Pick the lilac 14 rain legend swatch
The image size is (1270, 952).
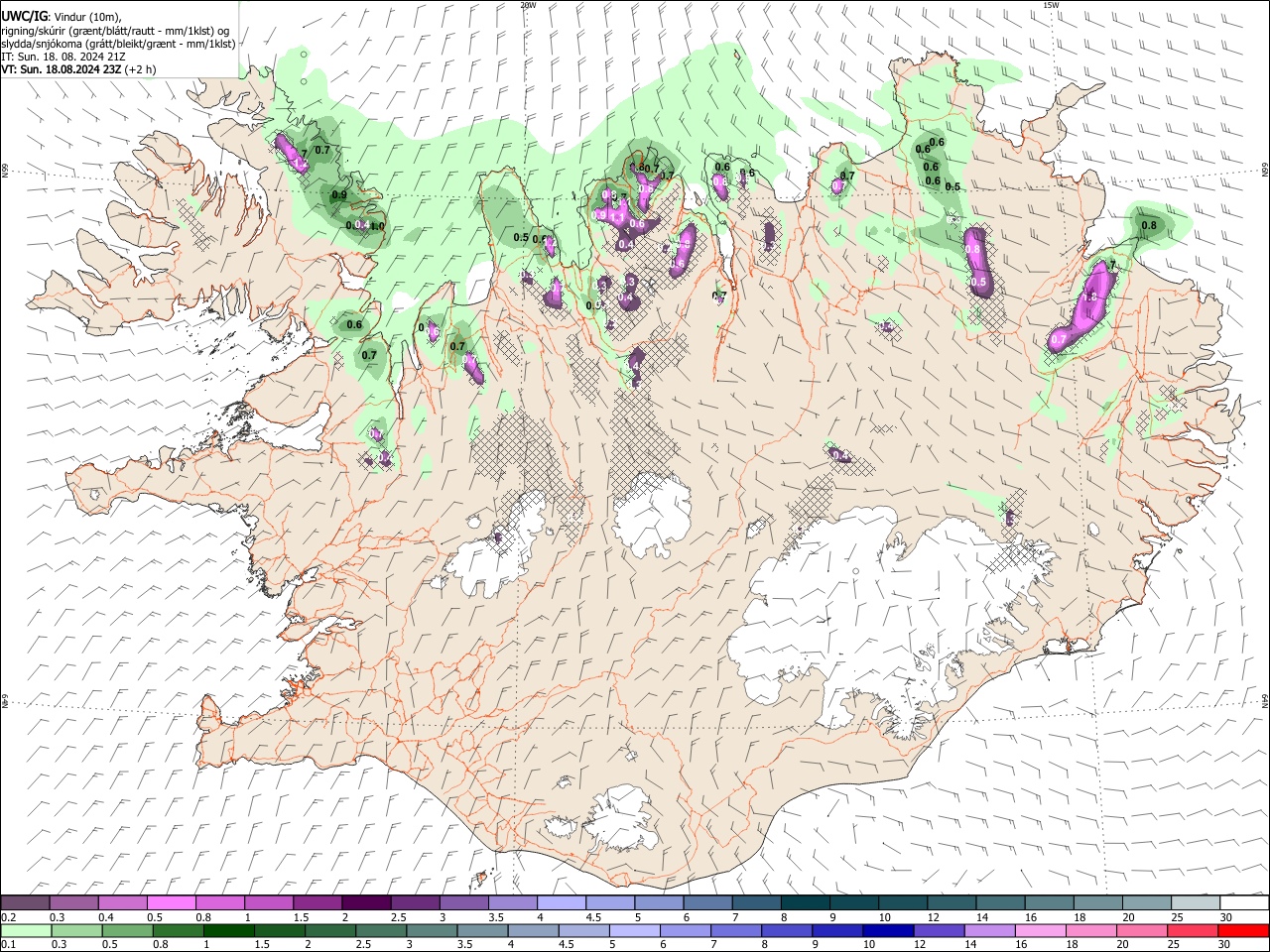click(x=989, y=931)
